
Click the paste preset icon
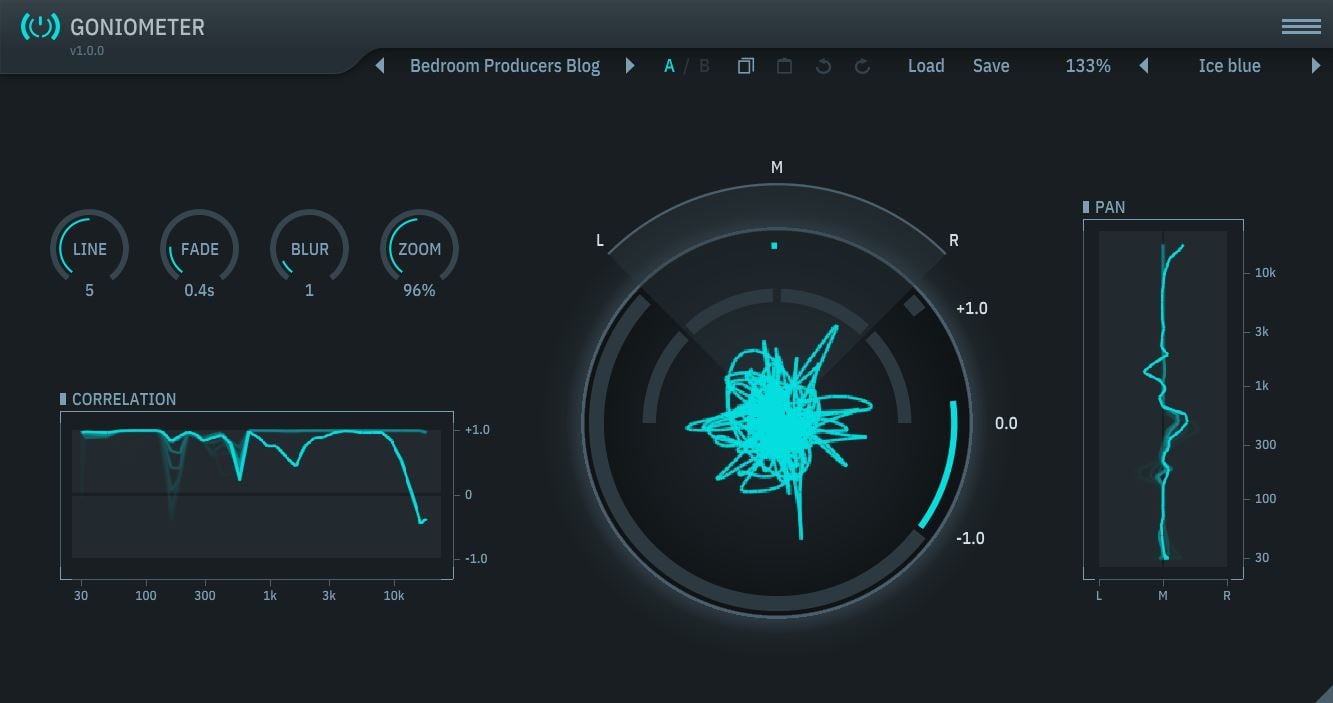tap(785, 66)
